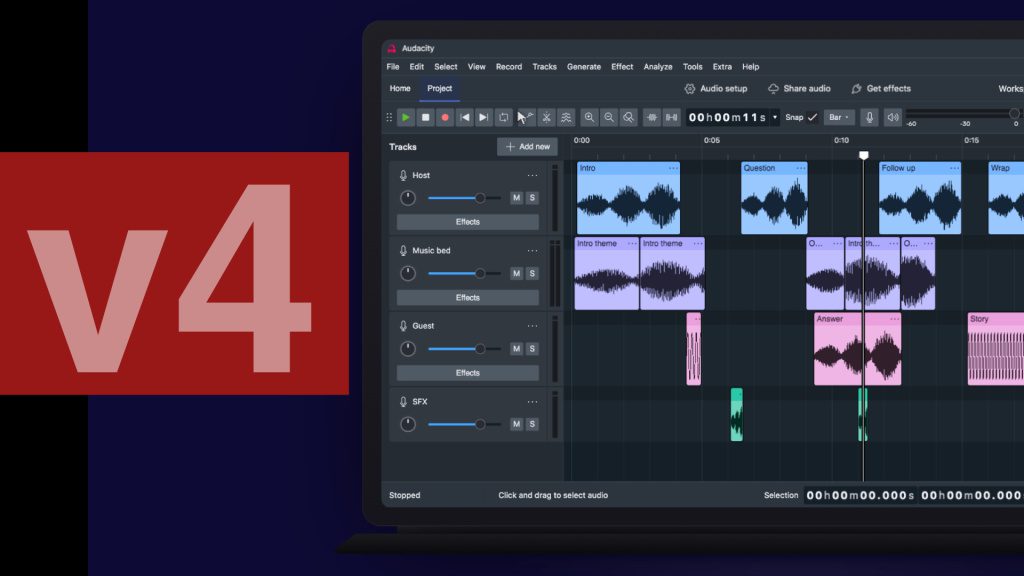Click the Music bed track volume slider

[464, 274]
